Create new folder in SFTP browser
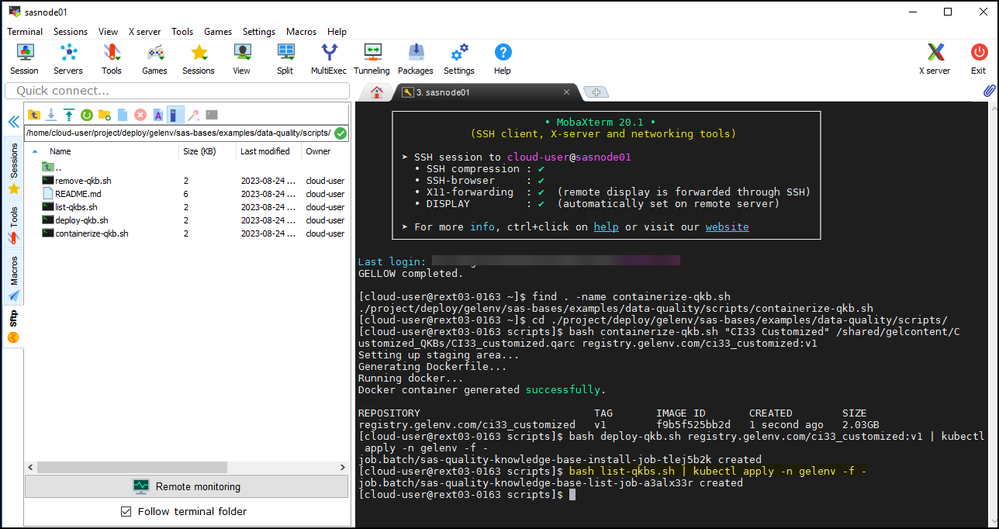 pos(104,115)
